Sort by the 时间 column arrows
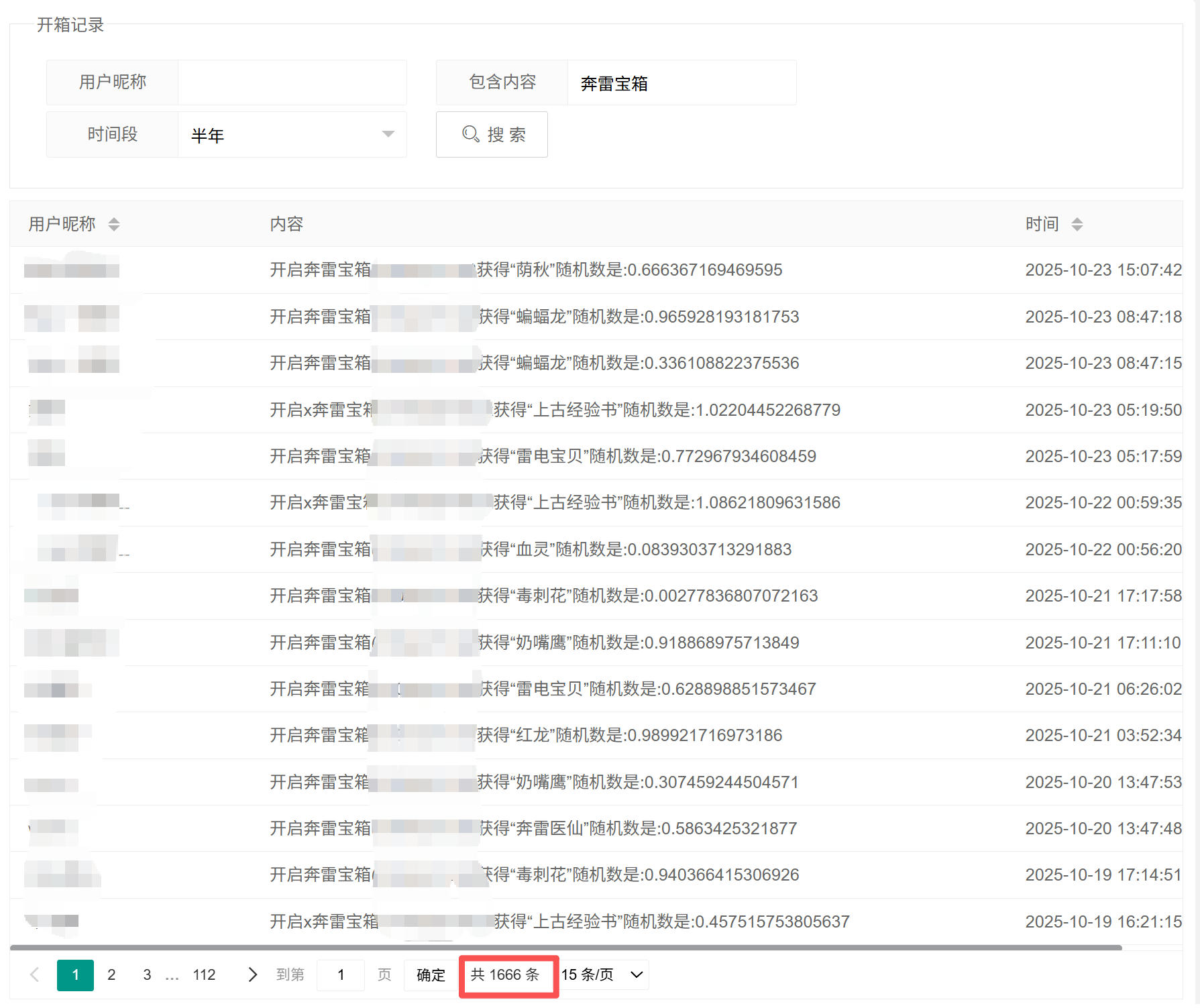The width and height of the screenshot is (1200, 1008). [1077, 225]
